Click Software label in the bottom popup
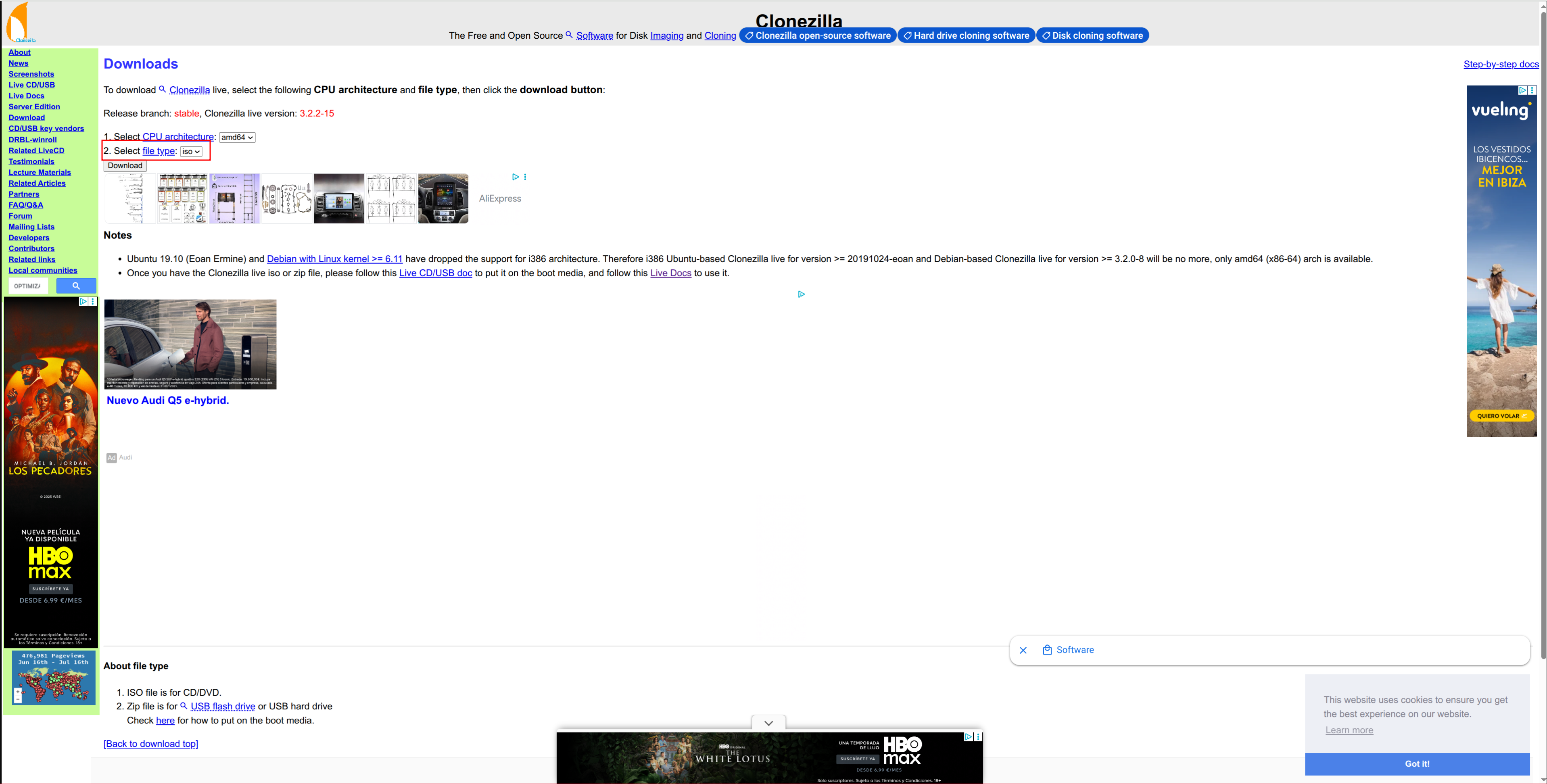 coord(1075,650)
